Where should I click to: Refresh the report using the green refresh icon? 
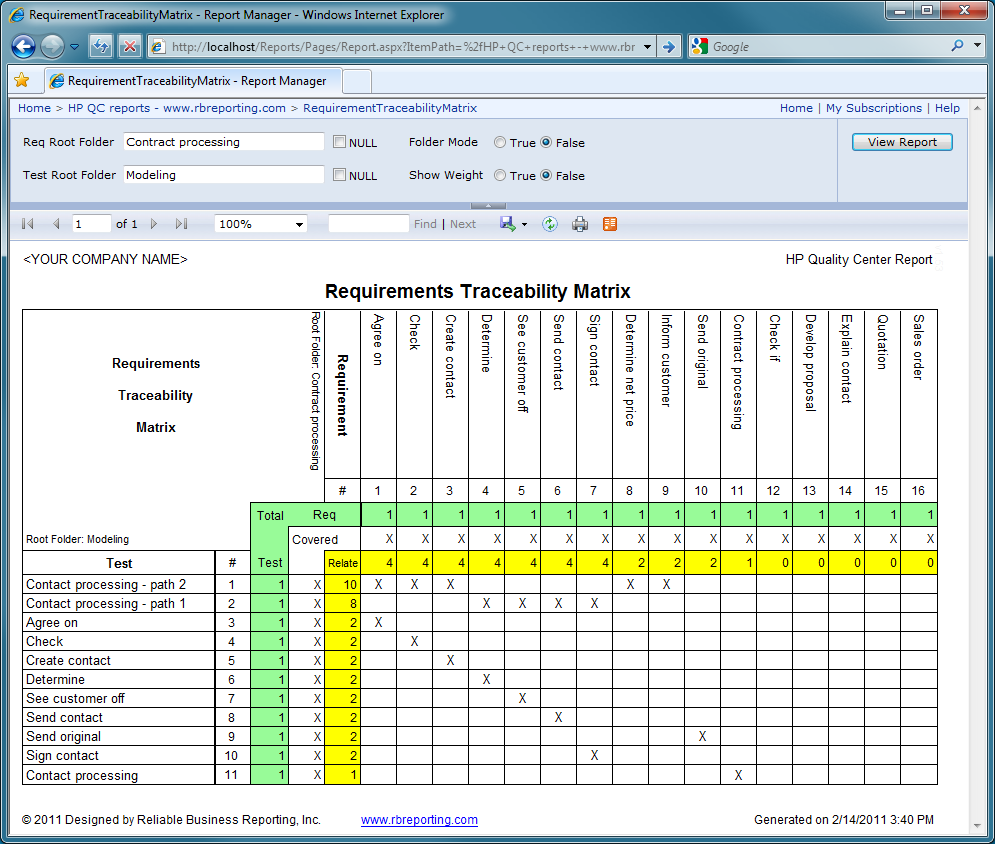pyautogui.click(x=549, y=223)
